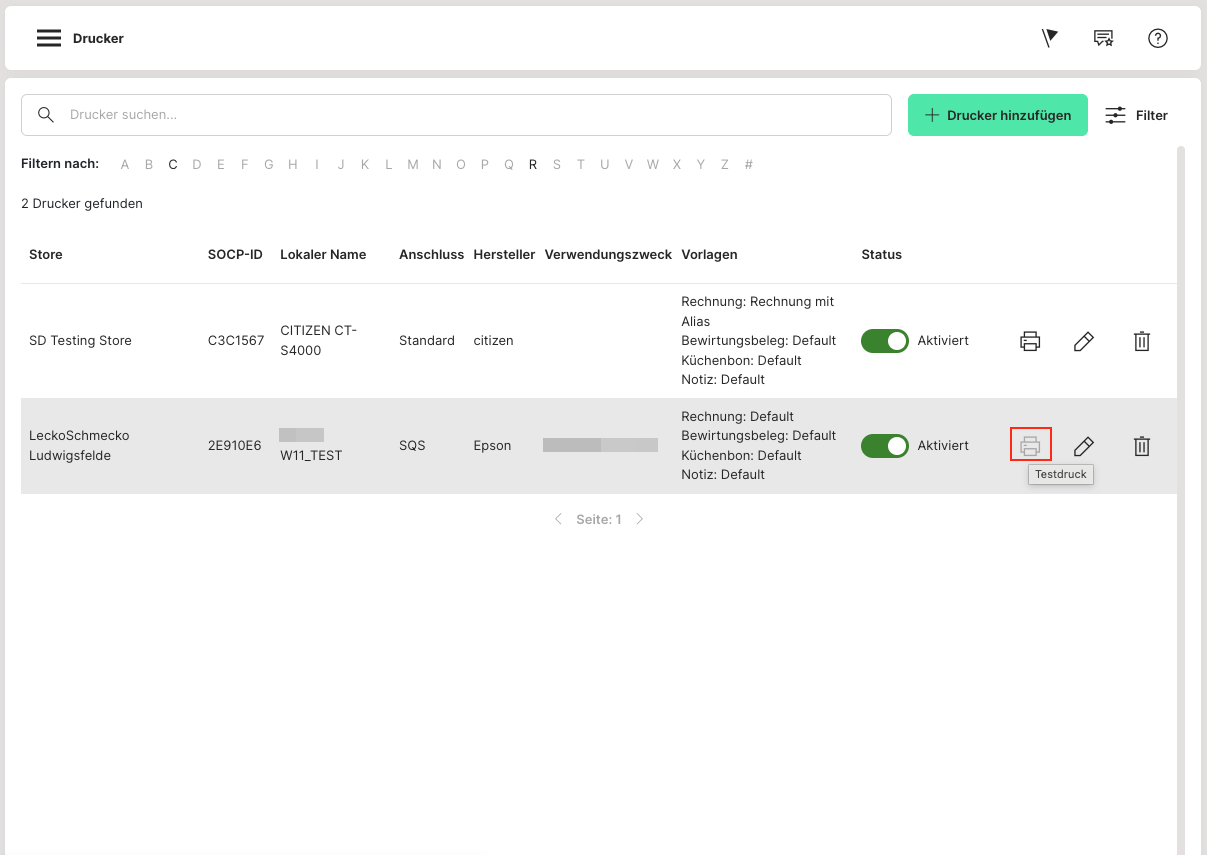
Task: Open the hamburger navigation menu
Action: click(x=49, y=38)
